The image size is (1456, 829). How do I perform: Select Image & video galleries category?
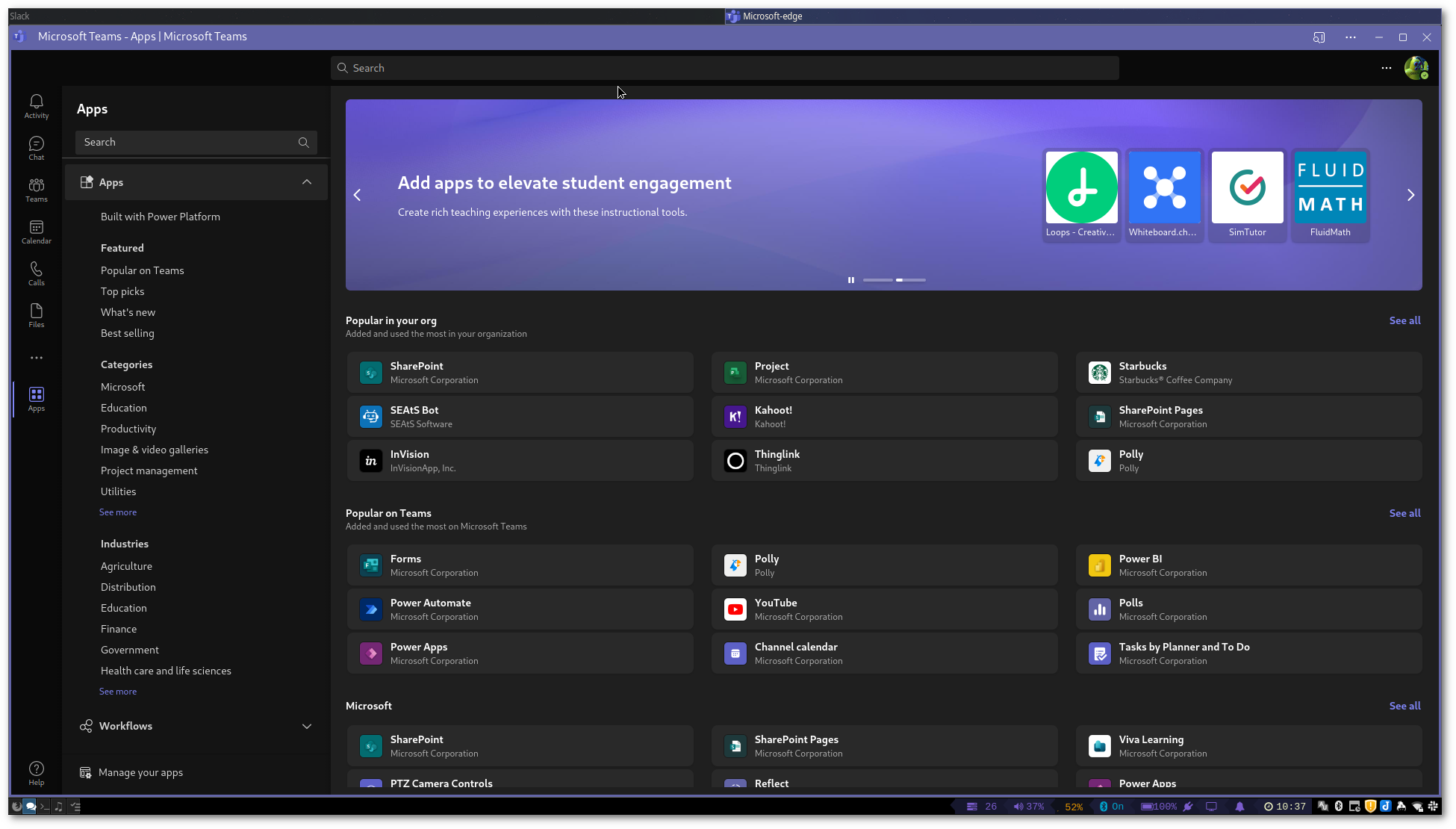155,450
